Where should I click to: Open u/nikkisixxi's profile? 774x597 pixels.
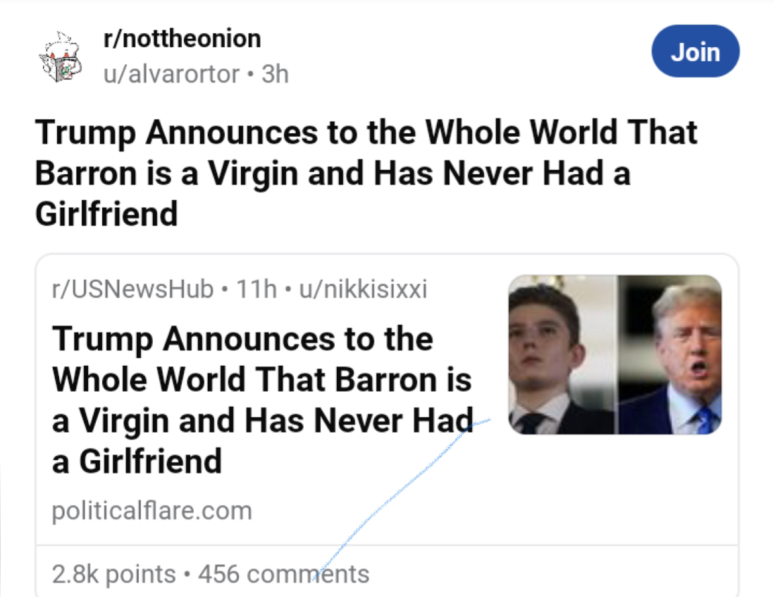[x=363, y=290]
